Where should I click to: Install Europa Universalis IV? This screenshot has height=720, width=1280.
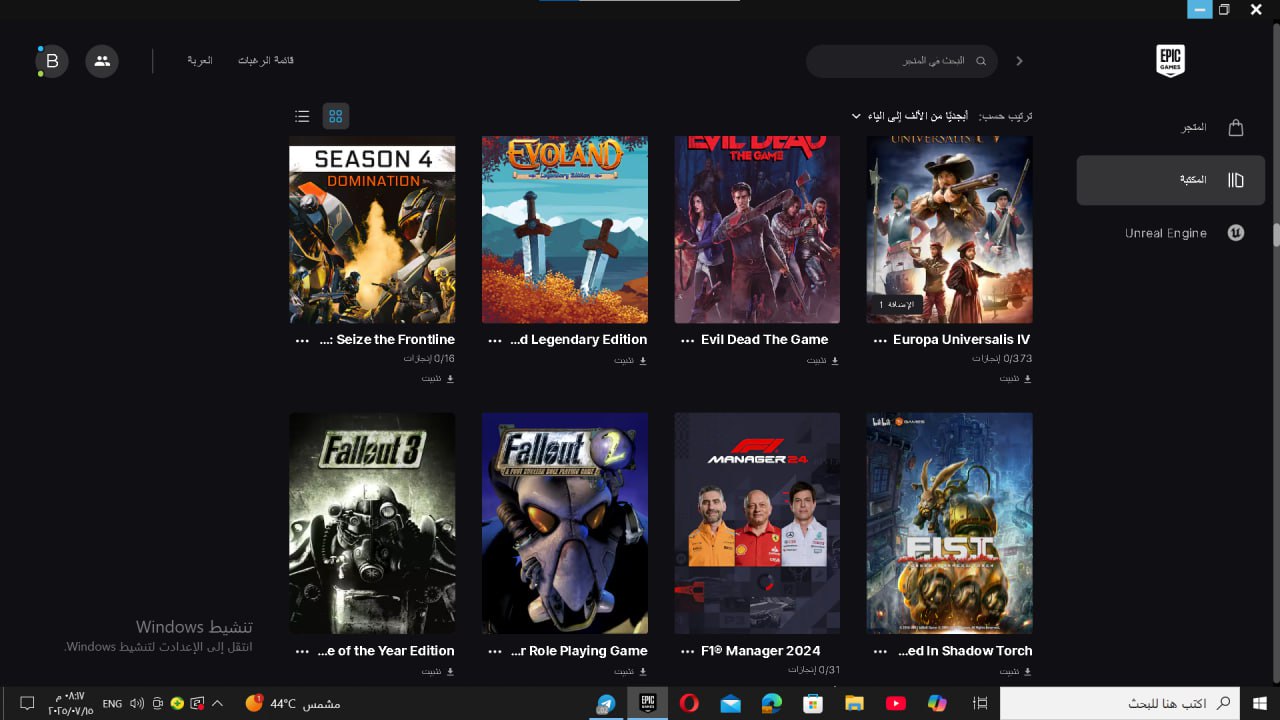coord(1015,379)
